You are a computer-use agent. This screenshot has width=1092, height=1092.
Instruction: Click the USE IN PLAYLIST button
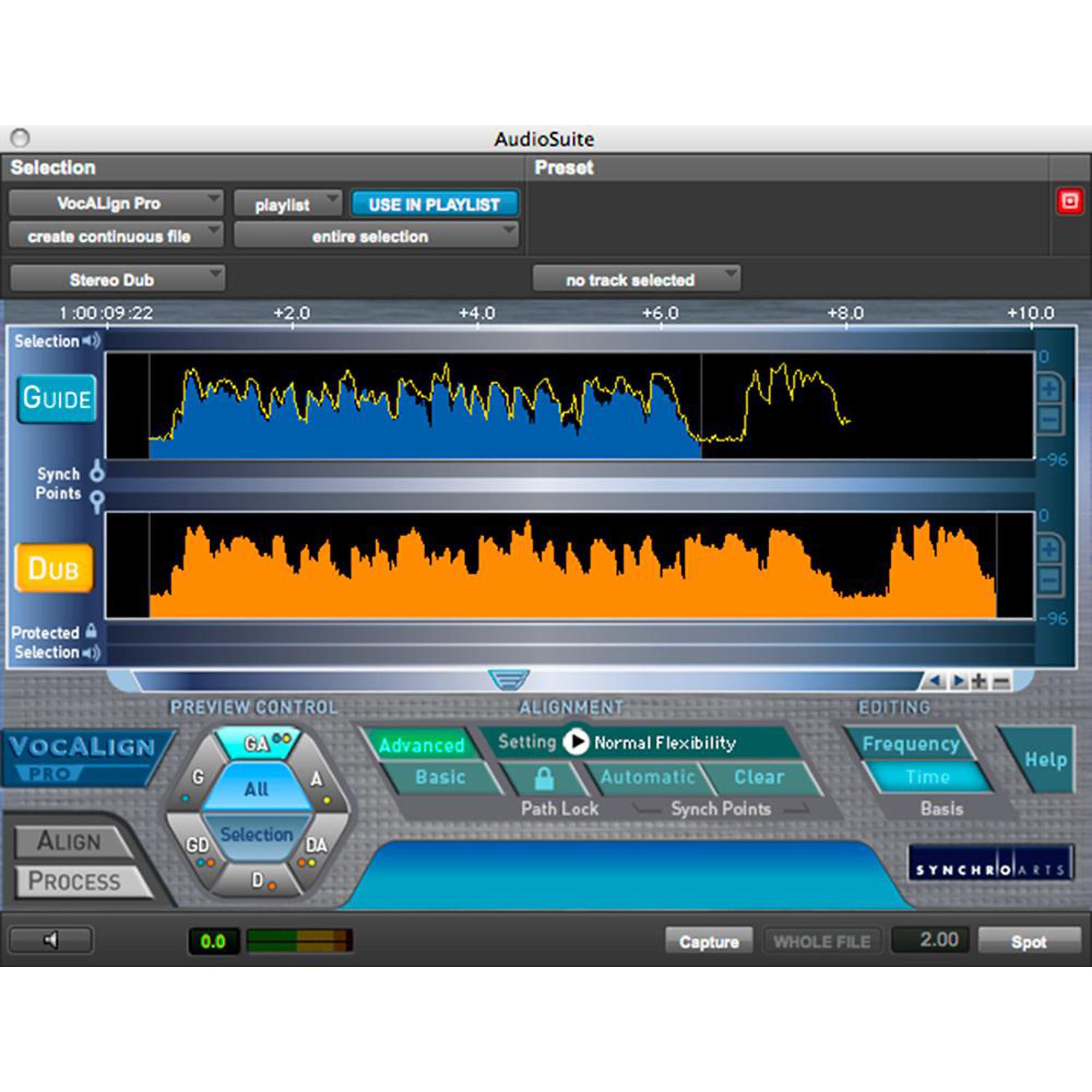[434, 204]
